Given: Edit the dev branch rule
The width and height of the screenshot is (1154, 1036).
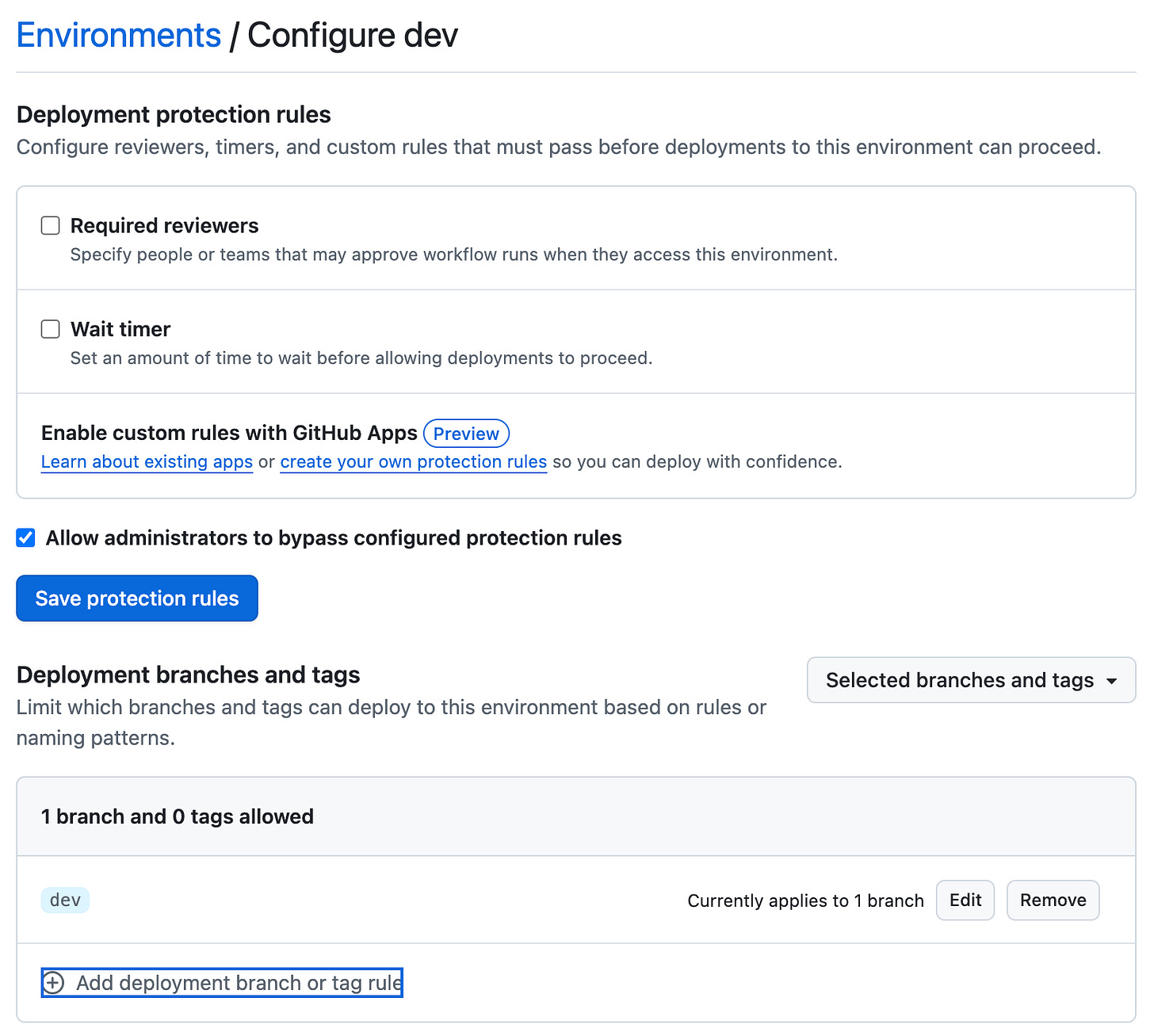Looking at the screenshot, I should (x=965, y=900).
